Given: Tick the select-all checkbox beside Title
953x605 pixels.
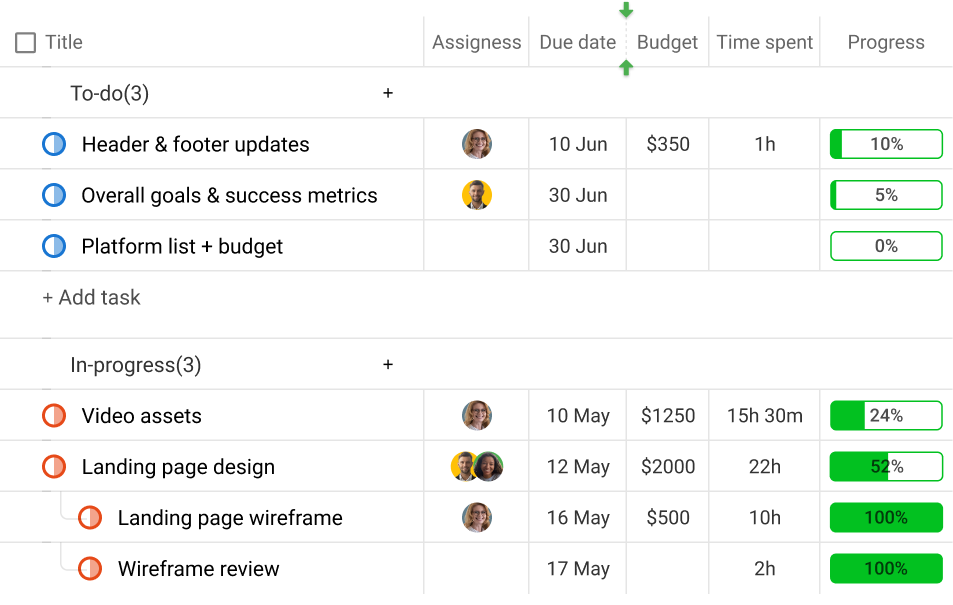Looking at the screenshot, I should tap(26, 43).
